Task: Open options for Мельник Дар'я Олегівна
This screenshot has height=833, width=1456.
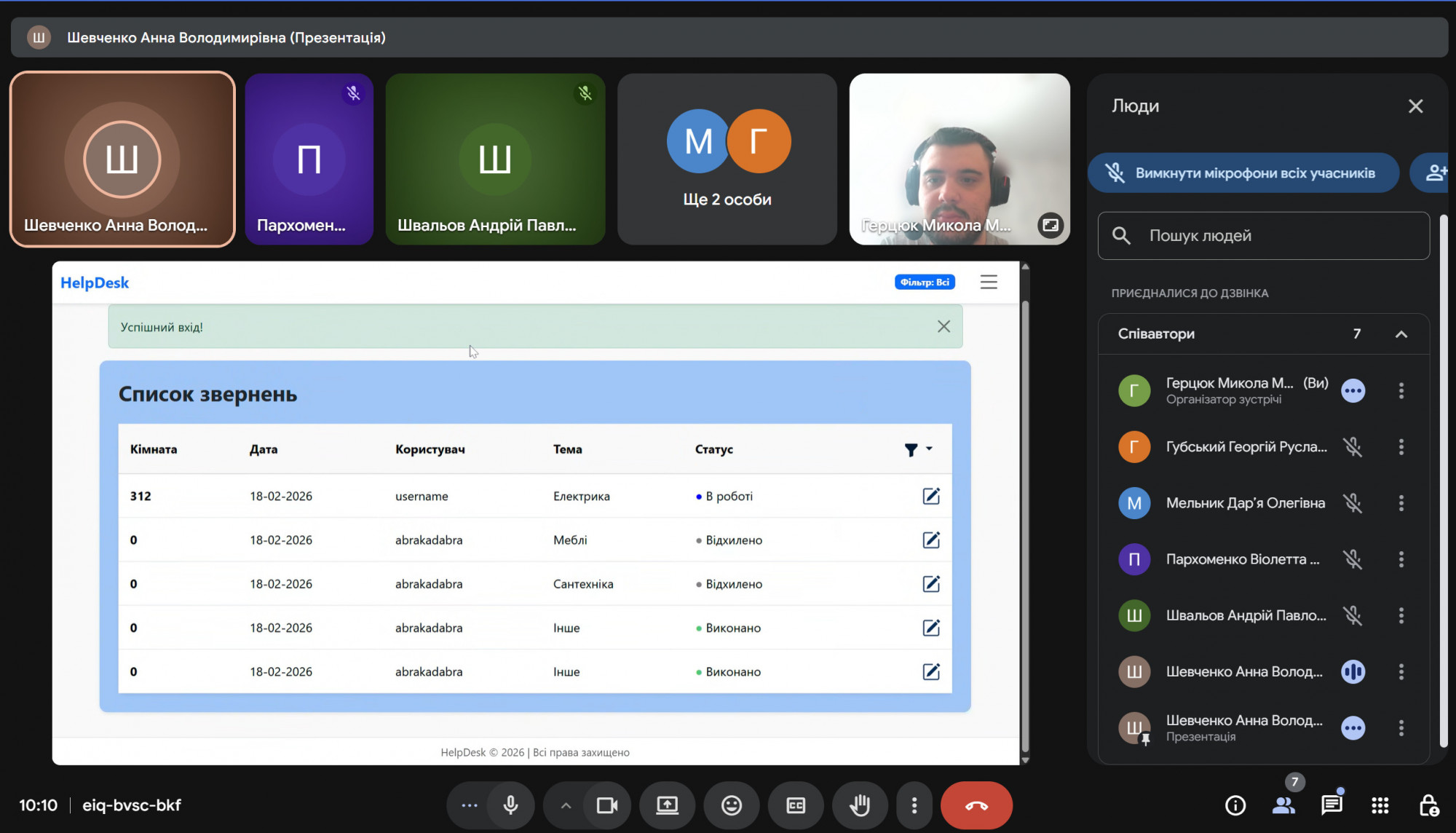Action: (1401, 503)
